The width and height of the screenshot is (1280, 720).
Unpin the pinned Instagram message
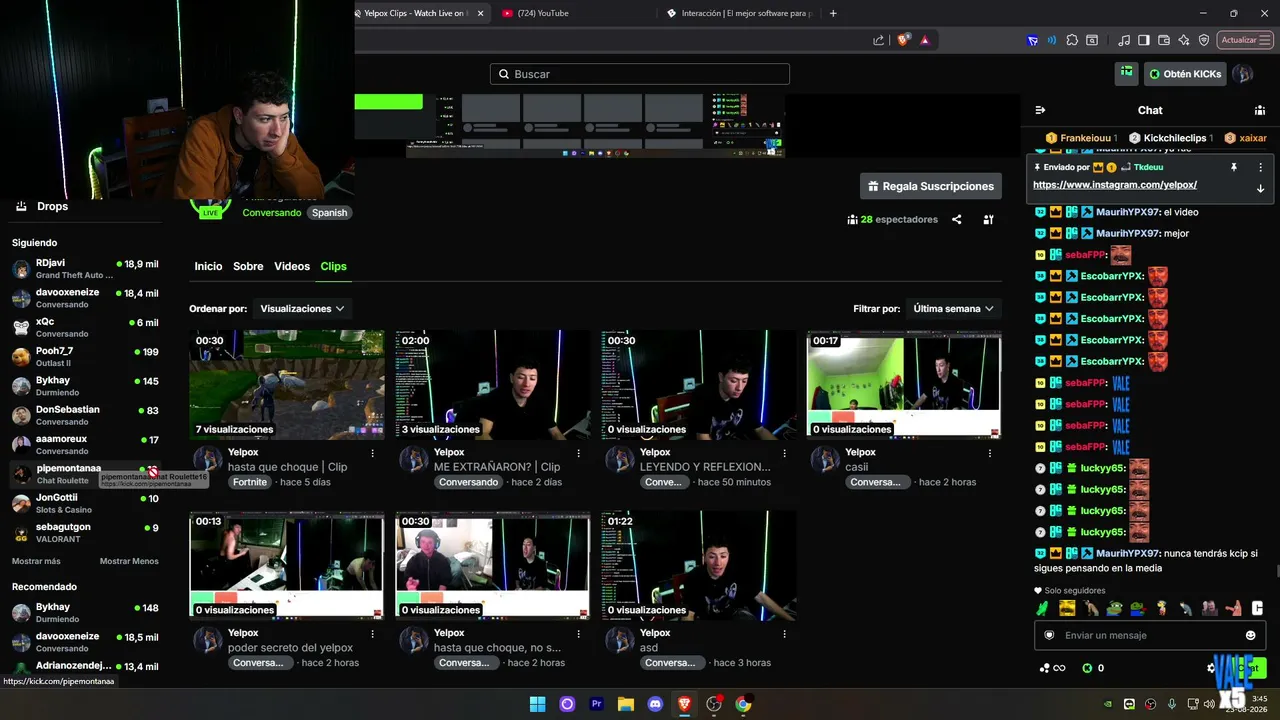click(1234, 167)
